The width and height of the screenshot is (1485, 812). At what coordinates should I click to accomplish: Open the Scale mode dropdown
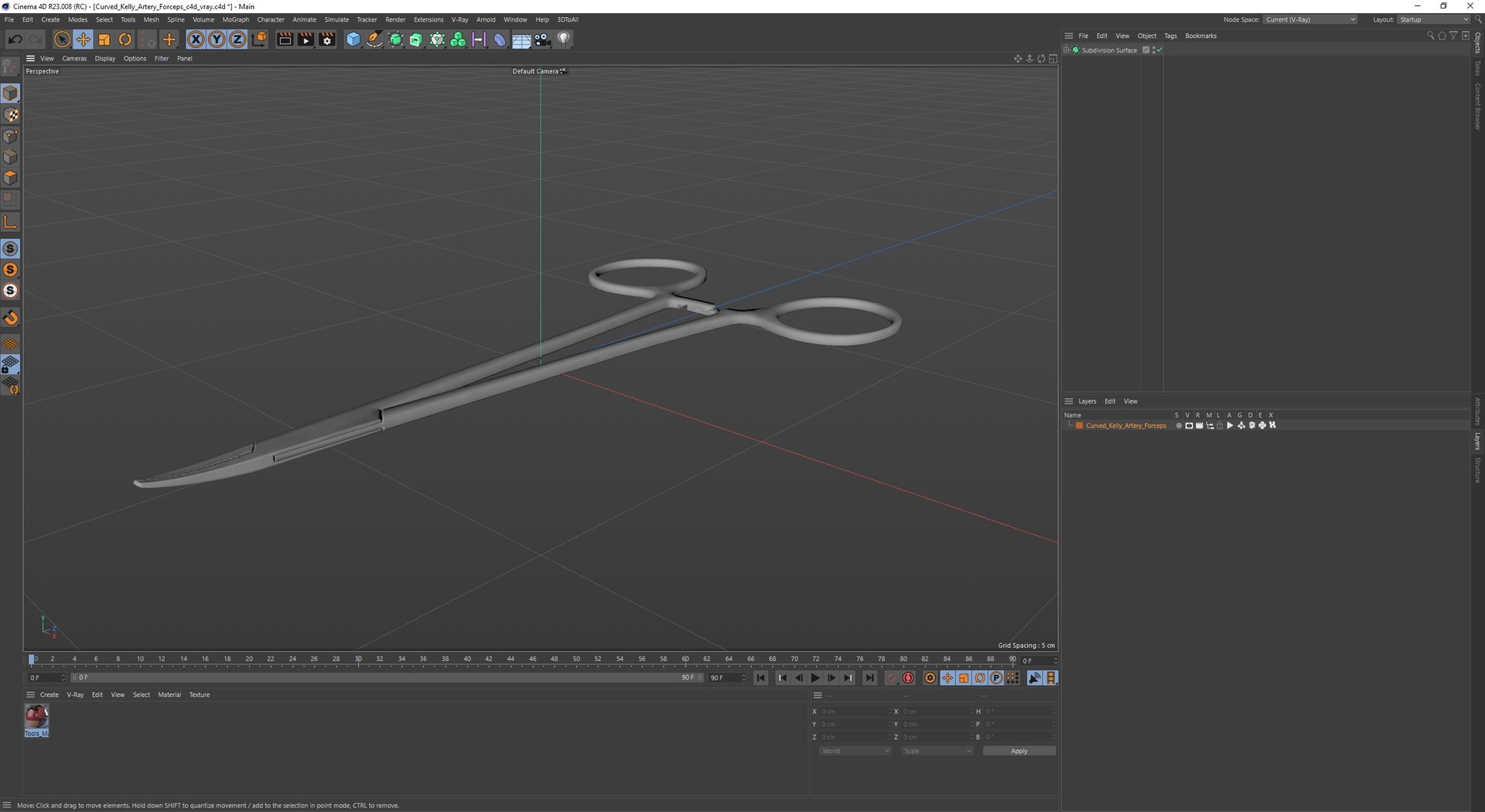(x=937, y=751)
